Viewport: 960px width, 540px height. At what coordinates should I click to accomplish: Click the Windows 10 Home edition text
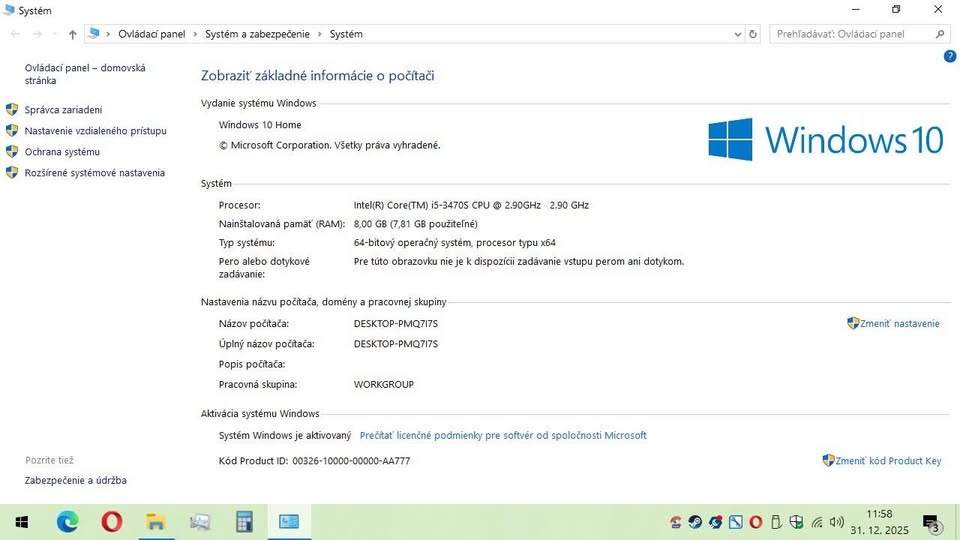pos(260,125)
